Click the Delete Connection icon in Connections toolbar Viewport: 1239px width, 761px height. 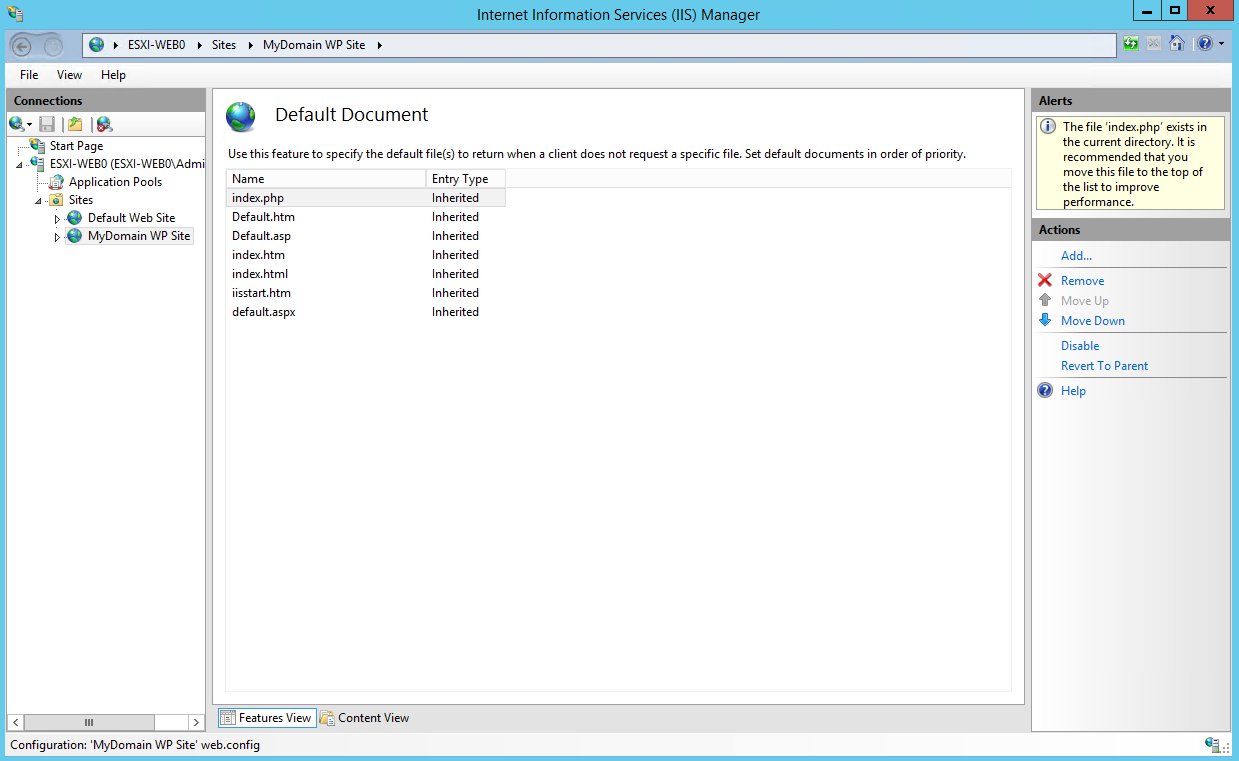click(x=104, y=124)
